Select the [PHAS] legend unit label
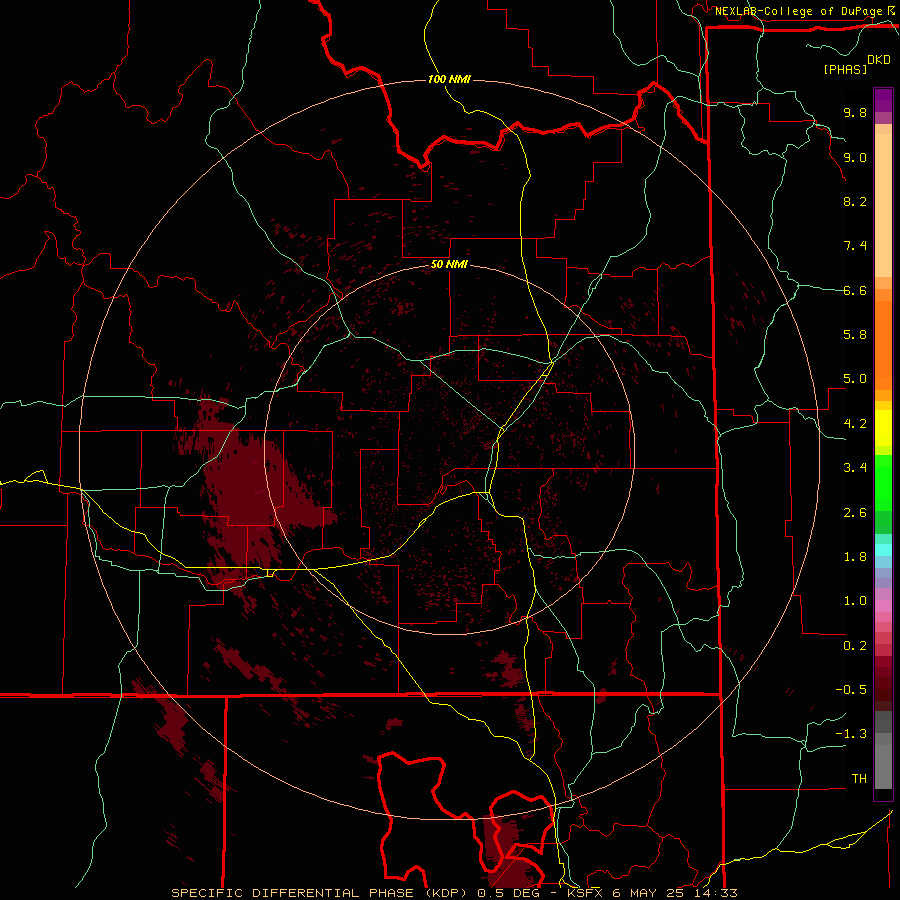 click(x=845, y=69)
